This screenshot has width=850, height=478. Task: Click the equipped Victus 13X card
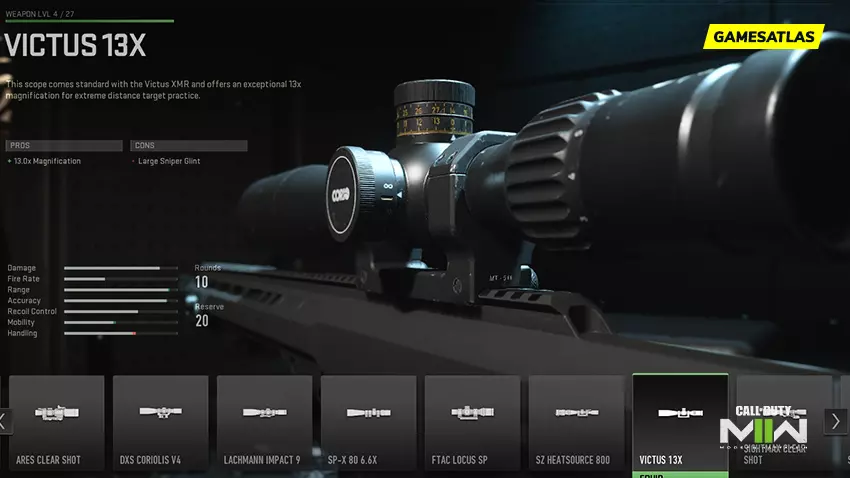point(680,425)
